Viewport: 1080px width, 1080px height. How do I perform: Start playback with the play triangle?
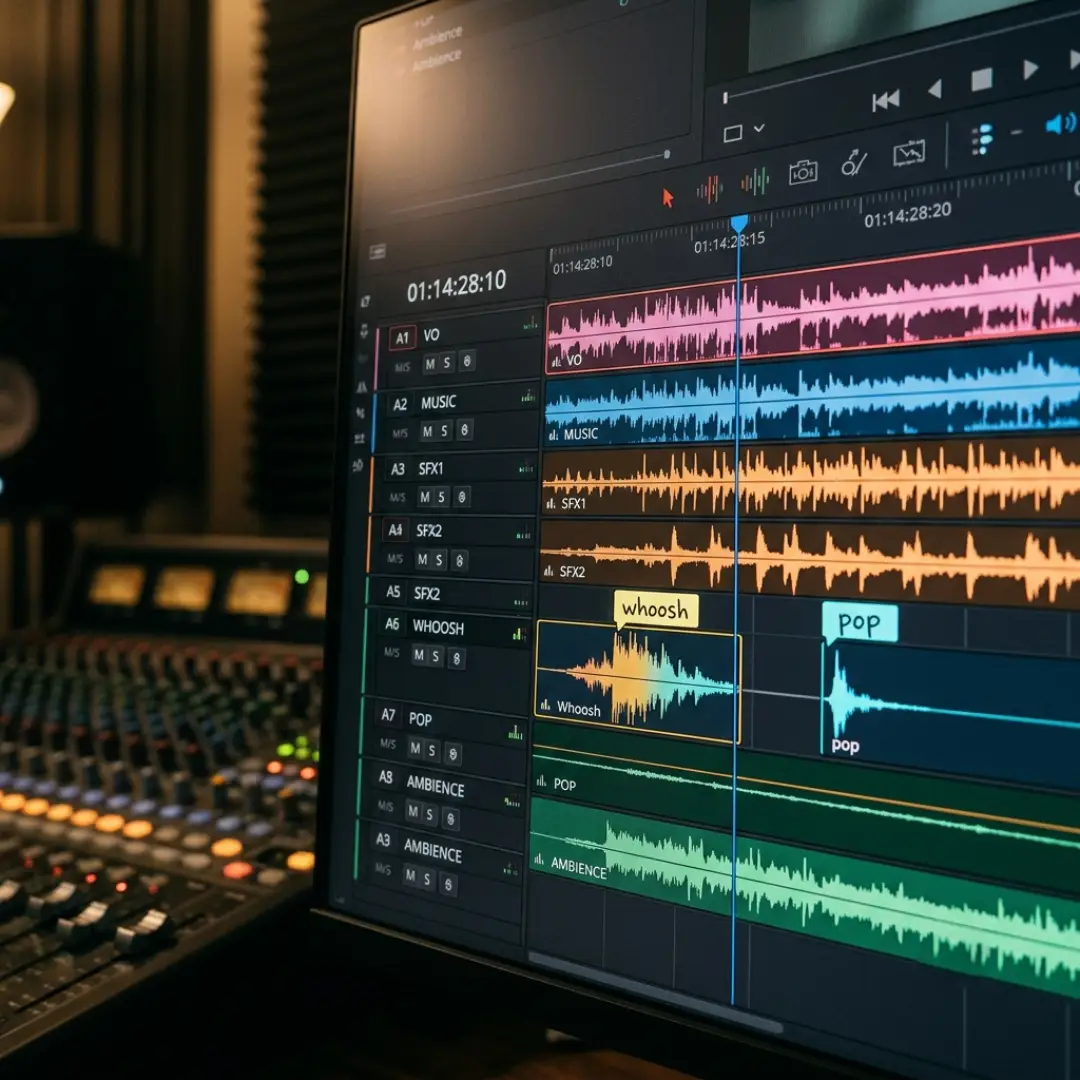point(1030,69)
